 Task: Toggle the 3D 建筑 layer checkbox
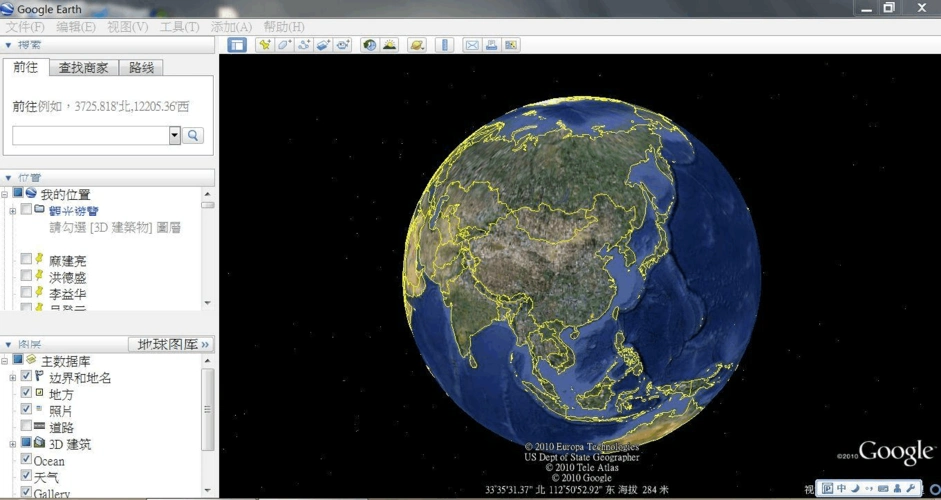point(26,442)
